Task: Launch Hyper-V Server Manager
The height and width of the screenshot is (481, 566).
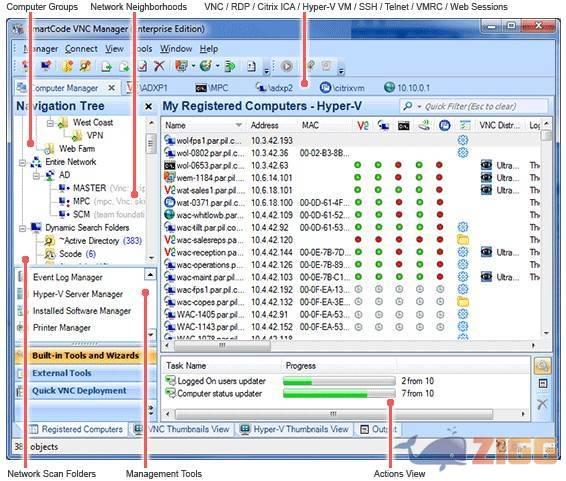Action: pyautogui.click(x=78, y=294)
